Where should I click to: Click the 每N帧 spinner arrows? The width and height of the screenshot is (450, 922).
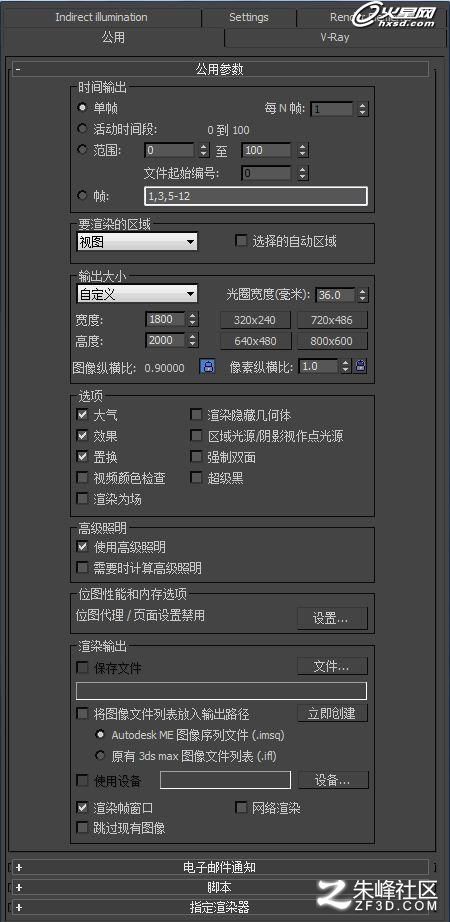(x=363, y=109)
